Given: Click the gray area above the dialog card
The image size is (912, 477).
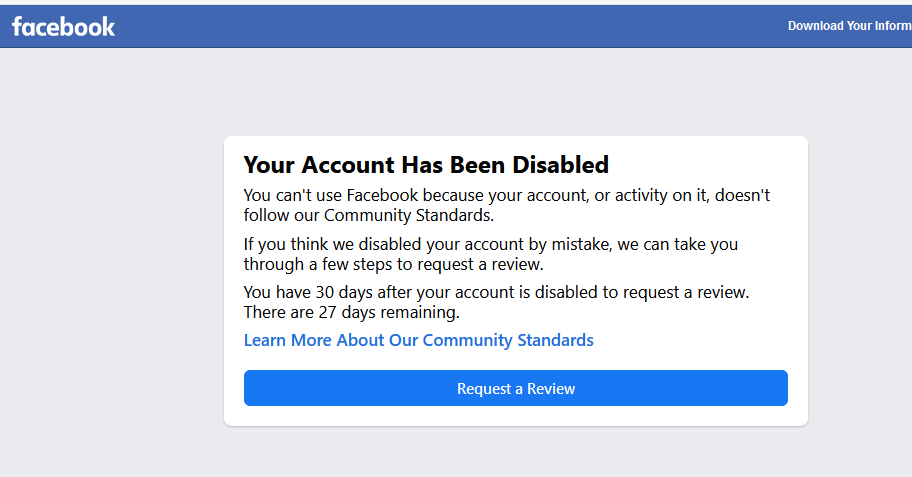Looking at the screenshot, I should click(x=515, y=93).
